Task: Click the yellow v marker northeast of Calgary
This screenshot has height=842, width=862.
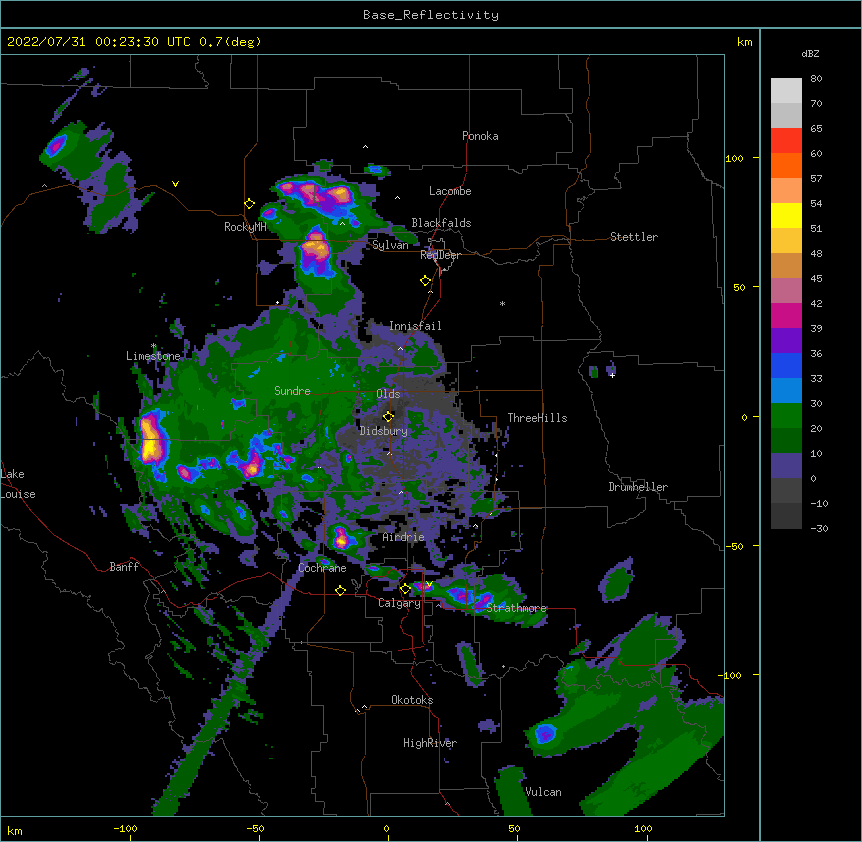Action: click(x=429, y=583)
